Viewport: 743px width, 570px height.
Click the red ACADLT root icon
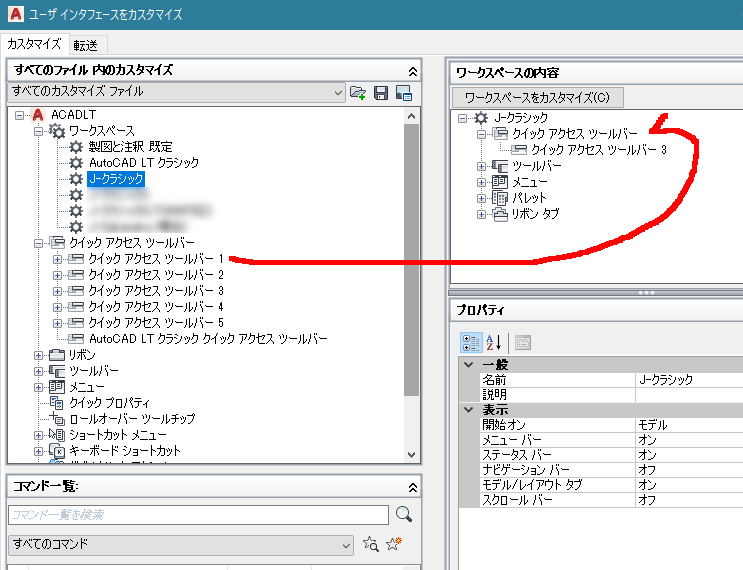coord(38,115)
